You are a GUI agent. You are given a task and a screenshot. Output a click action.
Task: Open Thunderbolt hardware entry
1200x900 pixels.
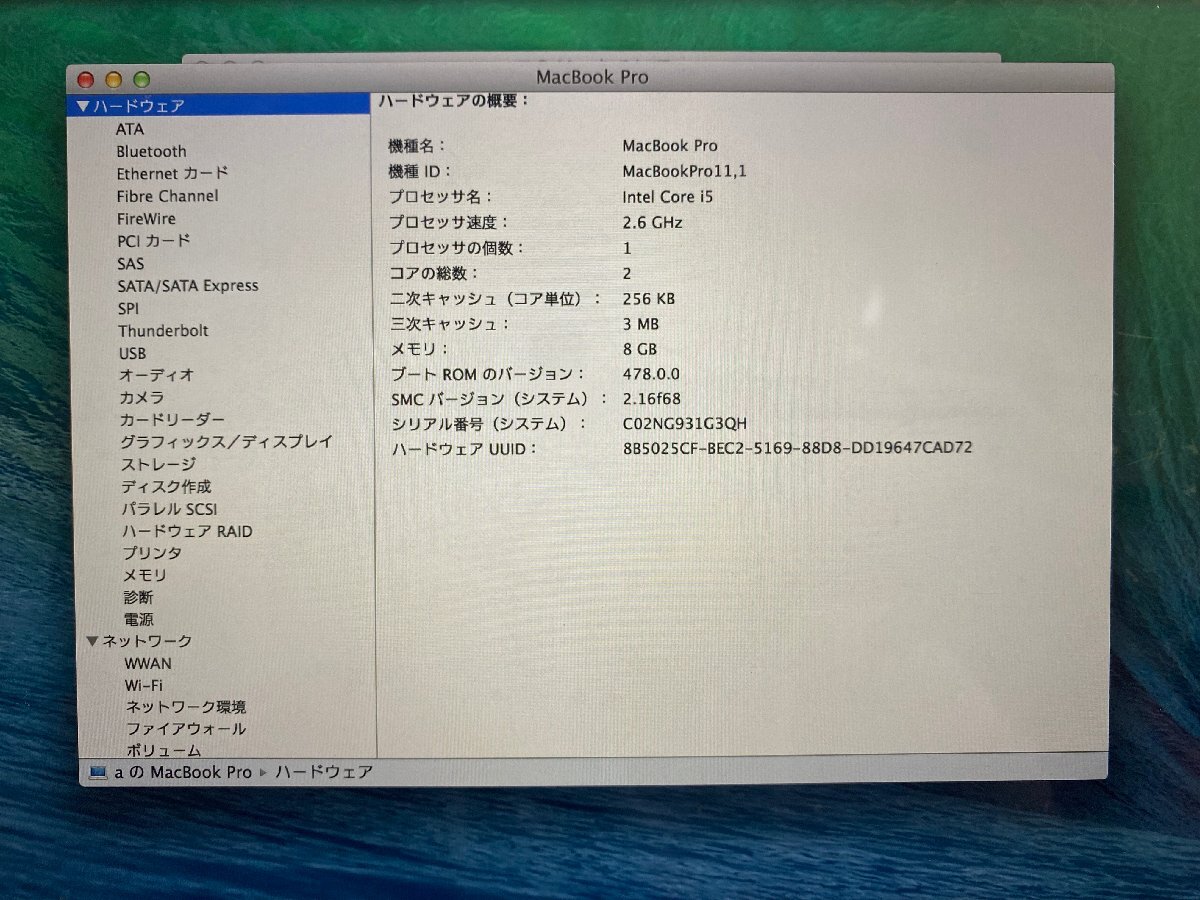[x=163, y=330]
